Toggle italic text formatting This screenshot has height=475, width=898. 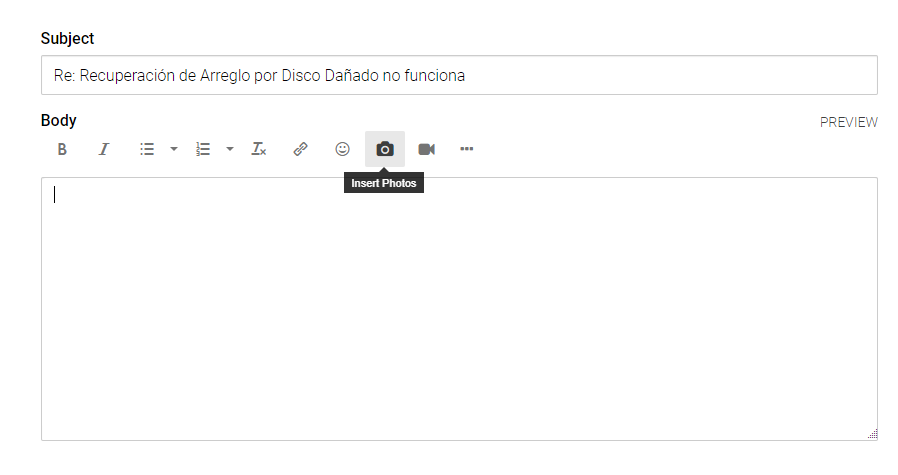click(x=104, y=150)
